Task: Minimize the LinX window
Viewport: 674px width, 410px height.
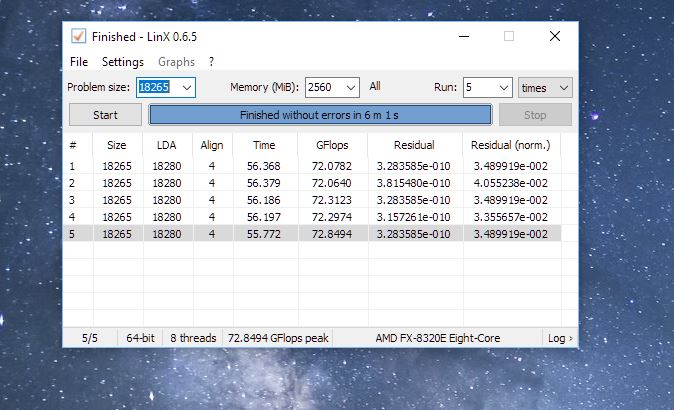Action: coord(464,37)
